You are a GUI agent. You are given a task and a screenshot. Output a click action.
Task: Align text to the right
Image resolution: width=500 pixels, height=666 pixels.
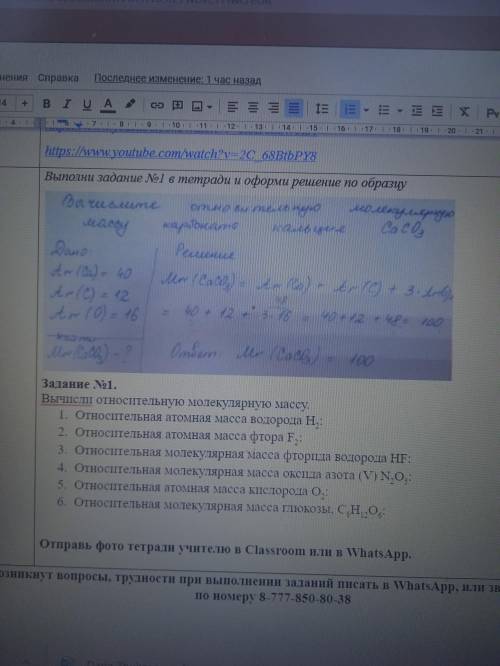(x=273, y=108)
